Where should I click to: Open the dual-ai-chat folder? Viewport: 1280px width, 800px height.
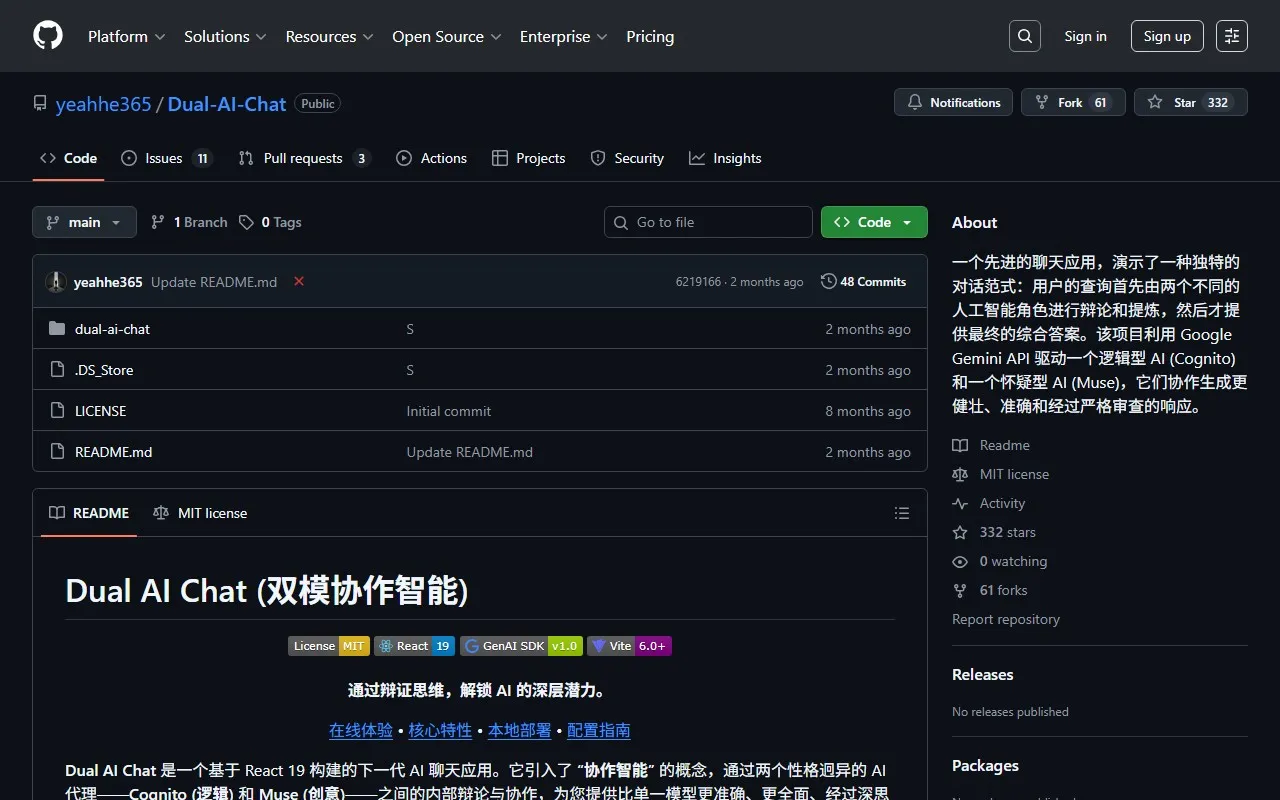[x=112, y=329]
